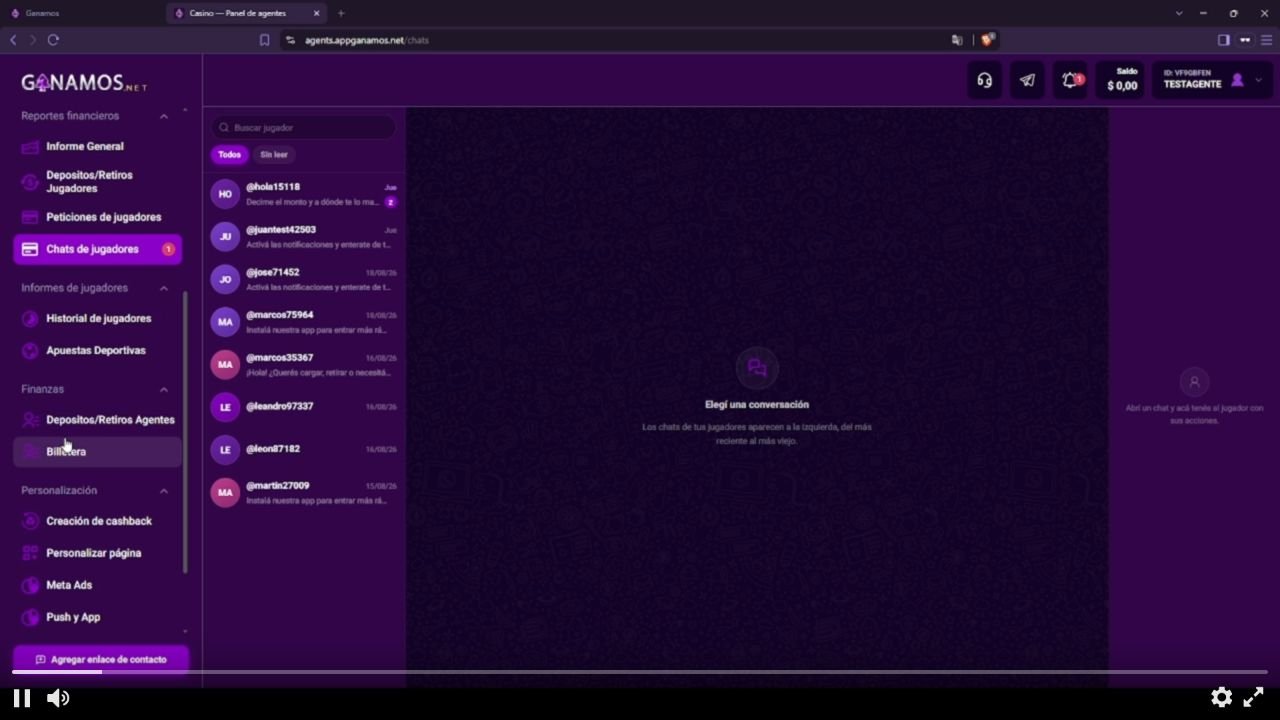1280x720 pixels.
Task: Expand the account dropdown chevron
Action: click(1258, 80)
